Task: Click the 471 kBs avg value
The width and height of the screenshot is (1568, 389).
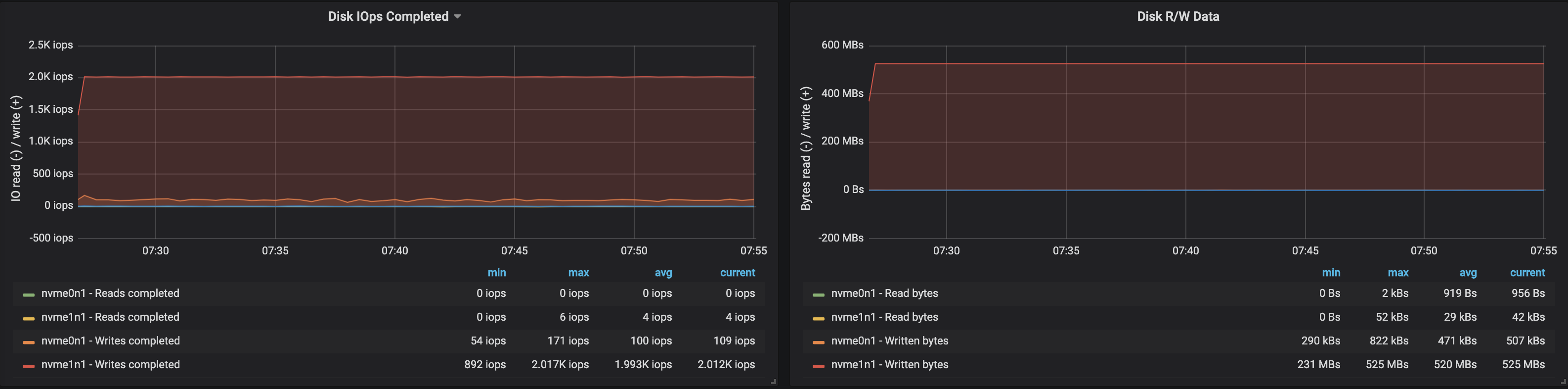Action: [x=1457, y=341]
